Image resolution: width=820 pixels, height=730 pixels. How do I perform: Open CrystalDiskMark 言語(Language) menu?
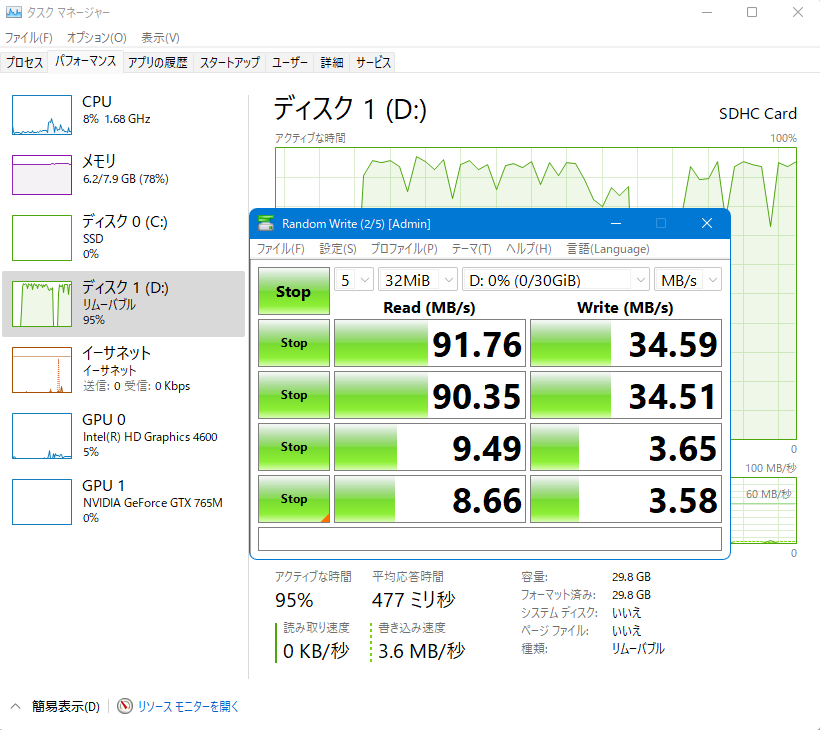click(608, 249)
